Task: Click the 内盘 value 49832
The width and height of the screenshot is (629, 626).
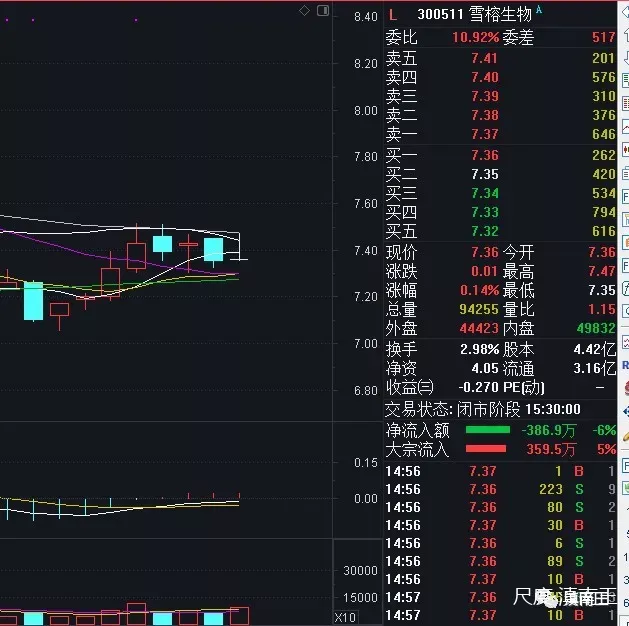Action: pyautogui.click(x=596, y=329)
